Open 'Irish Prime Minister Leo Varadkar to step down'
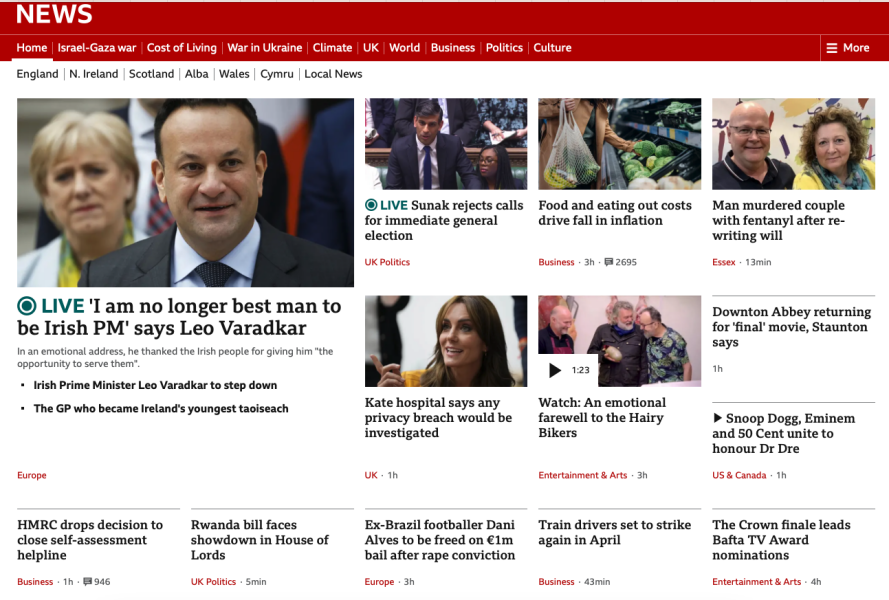This screenshot has height=600, width=889. (155, 385)
